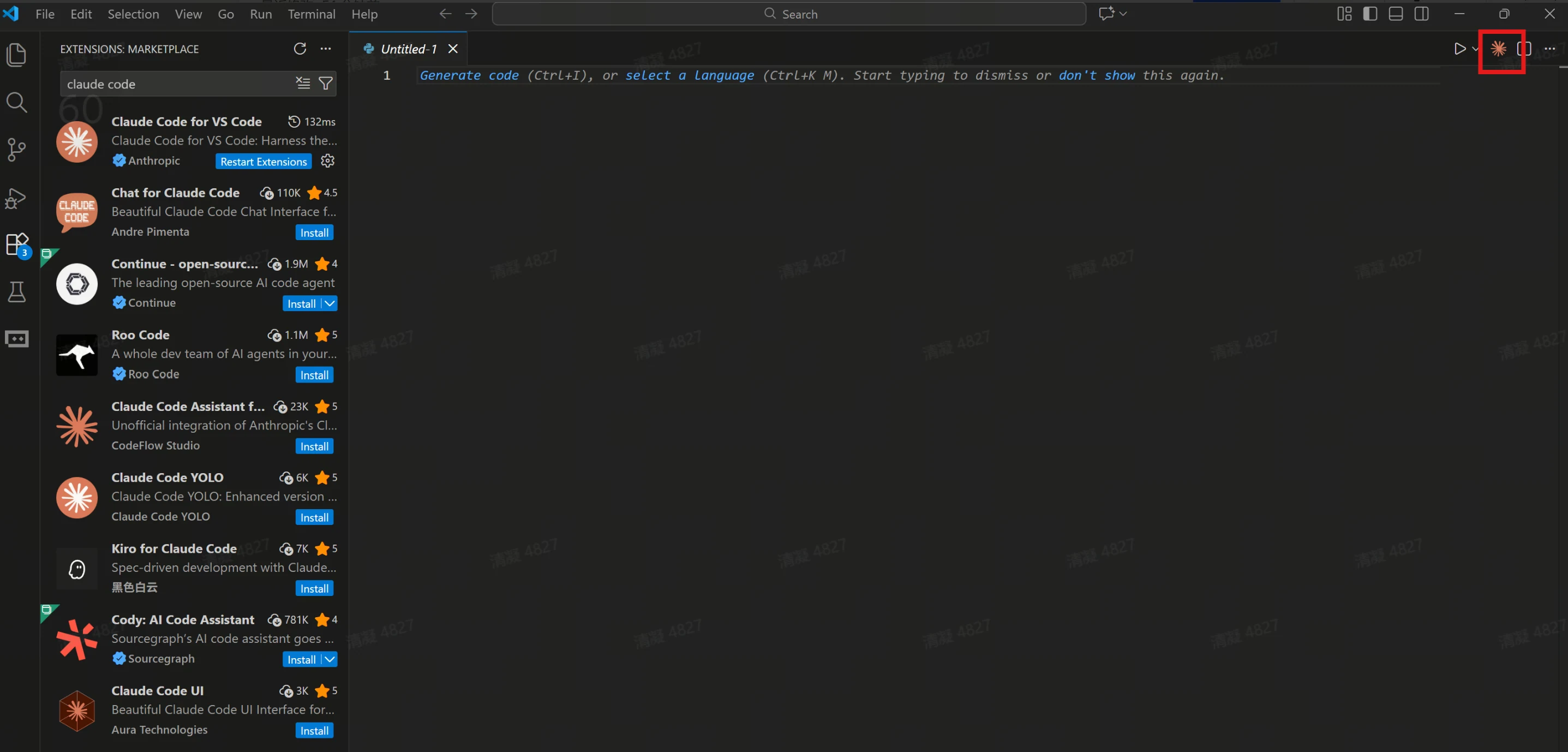Open Claude Code YOLO extension entry

coord(195,498)
